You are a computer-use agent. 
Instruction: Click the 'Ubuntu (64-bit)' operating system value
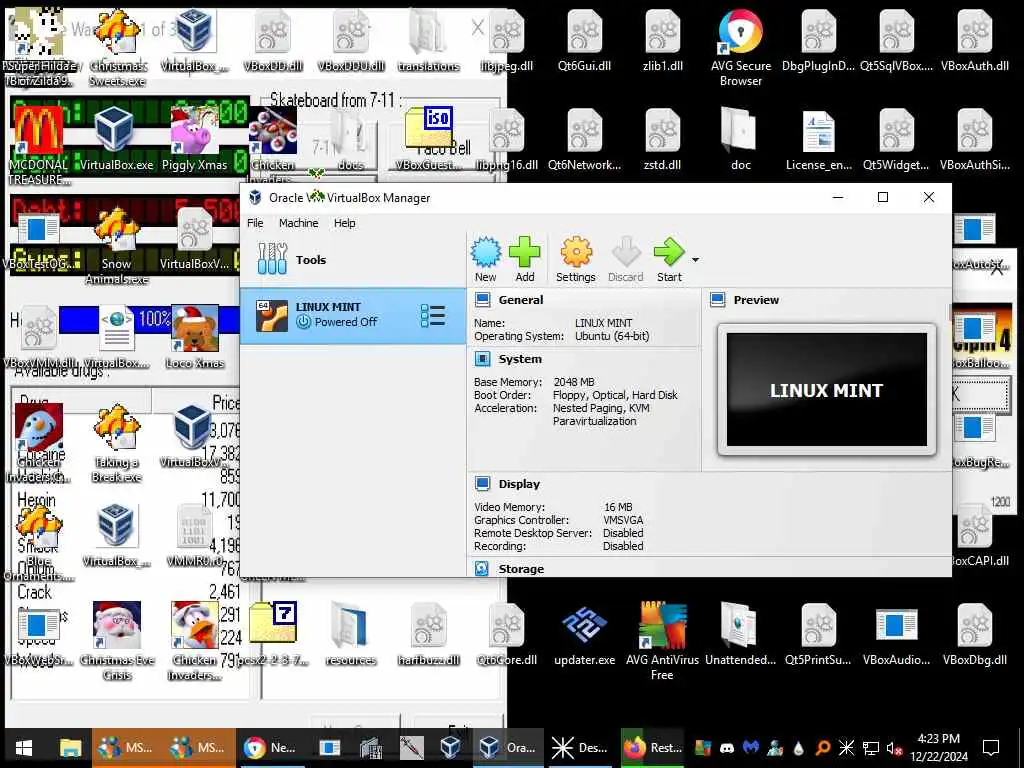pyautogui.click(x=612, y=336)
